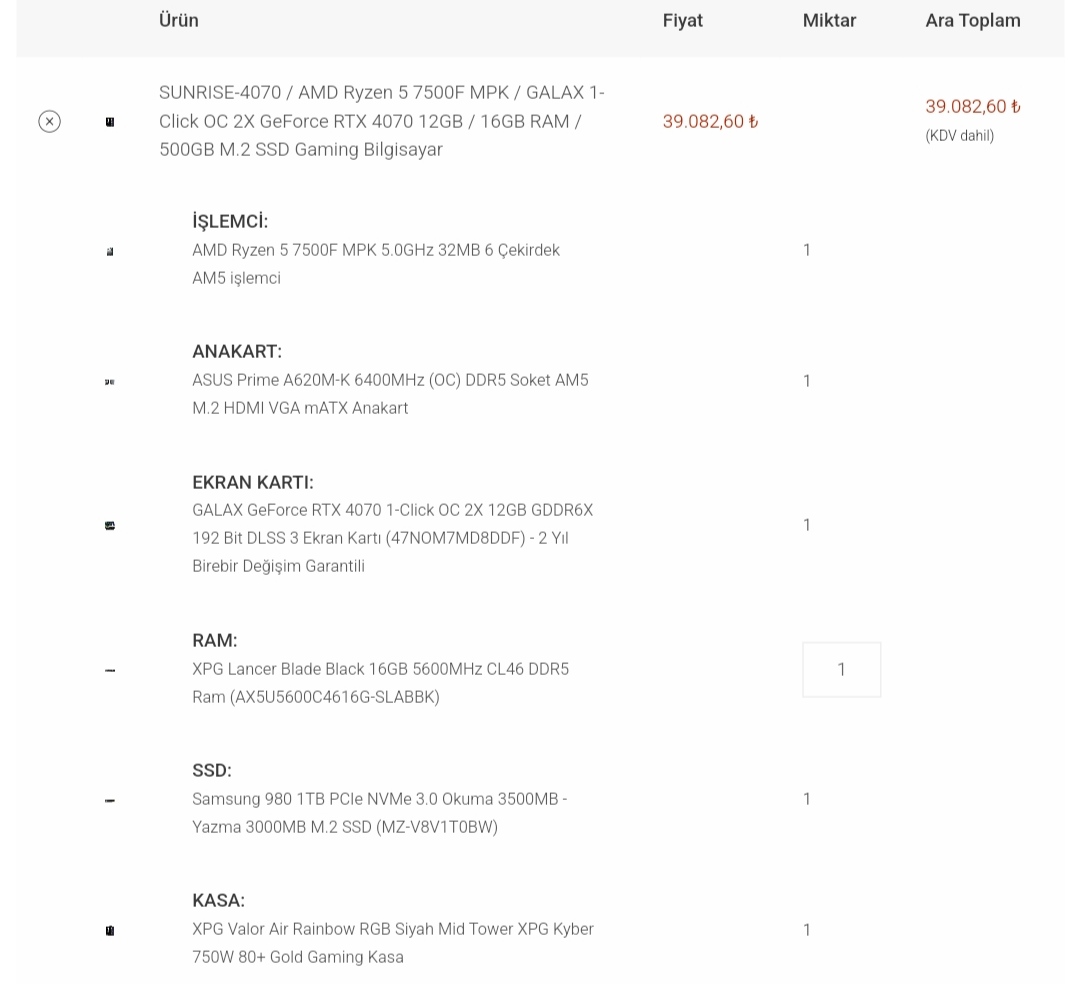Open the AMD Ryzen 5 processor thumbnail

110,251
